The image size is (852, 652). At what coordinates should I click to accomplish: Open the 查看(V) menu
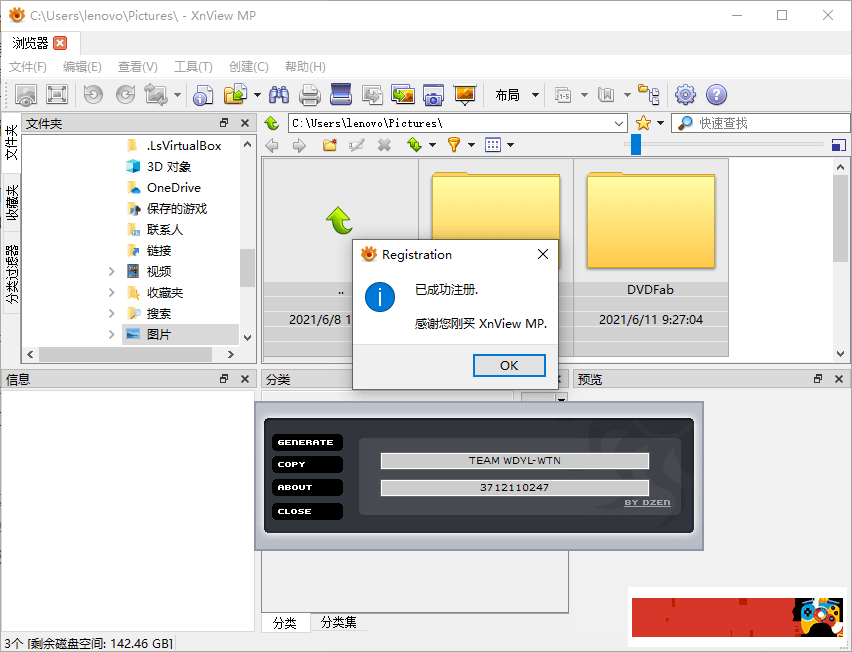click(138, 67)
